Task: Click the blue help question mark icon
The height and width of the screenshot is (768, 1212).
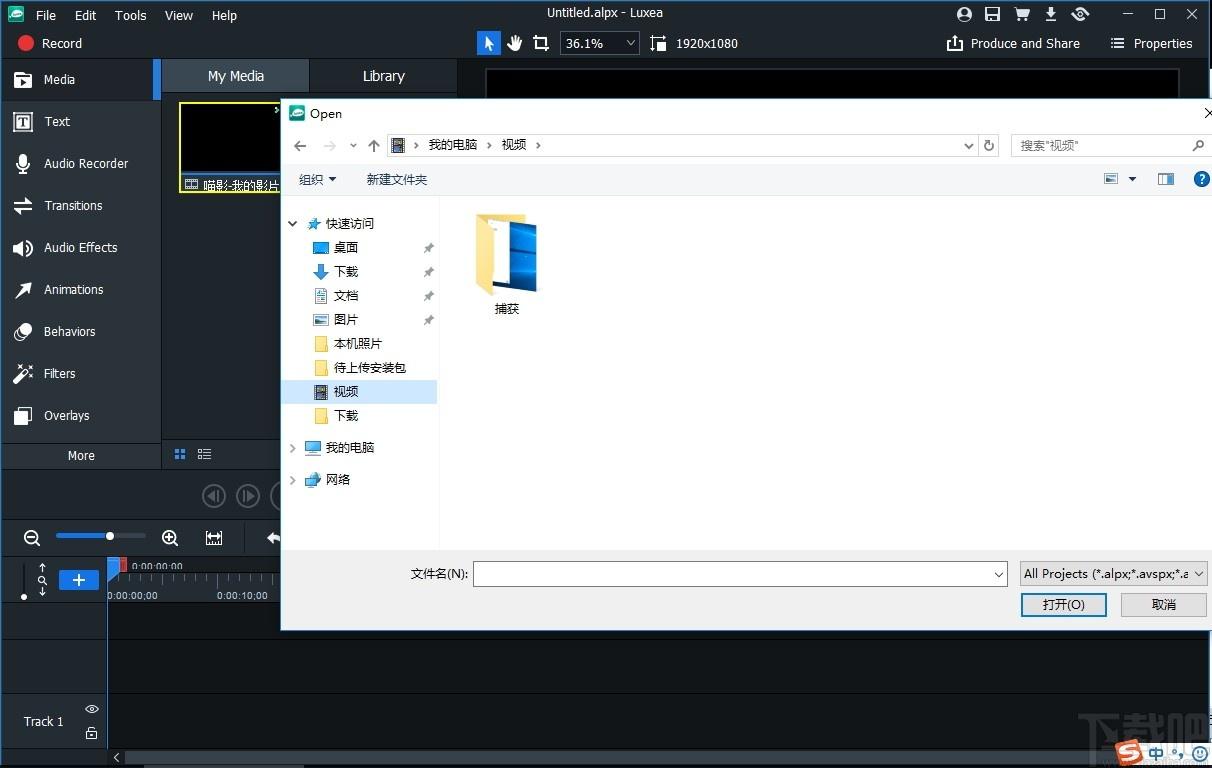Action: (x=1202, y=179)
